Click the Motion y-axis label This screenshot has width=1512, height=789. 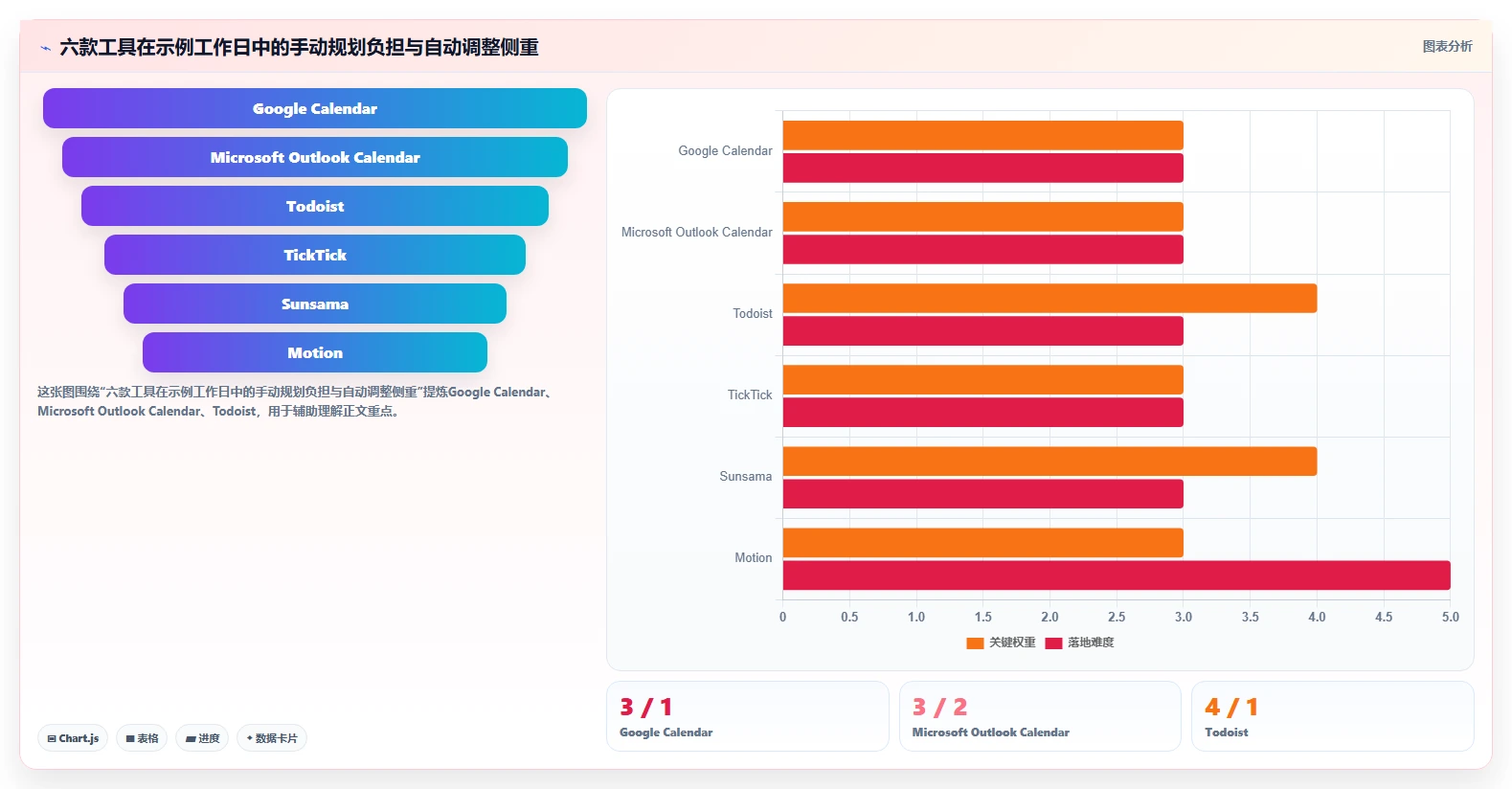(754, 558)
